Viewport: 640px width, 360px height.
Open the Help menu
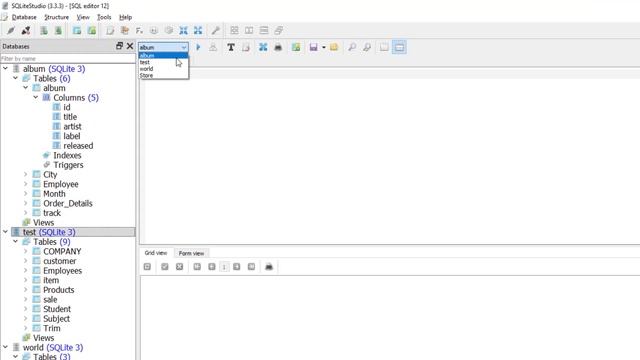[125, 17]
